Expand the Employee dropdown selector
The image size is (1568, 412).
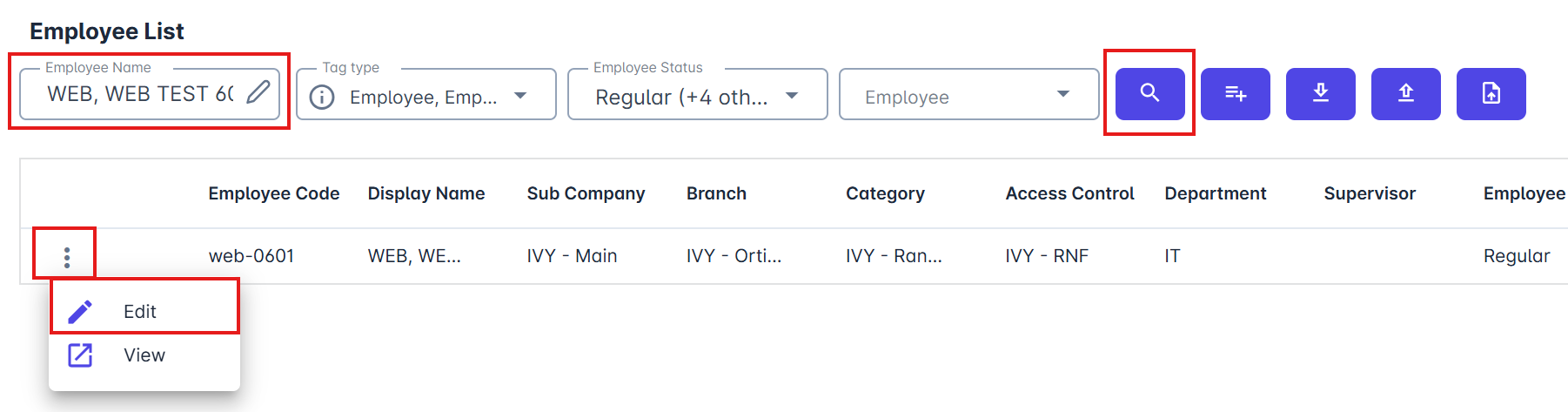point(1062,94)
